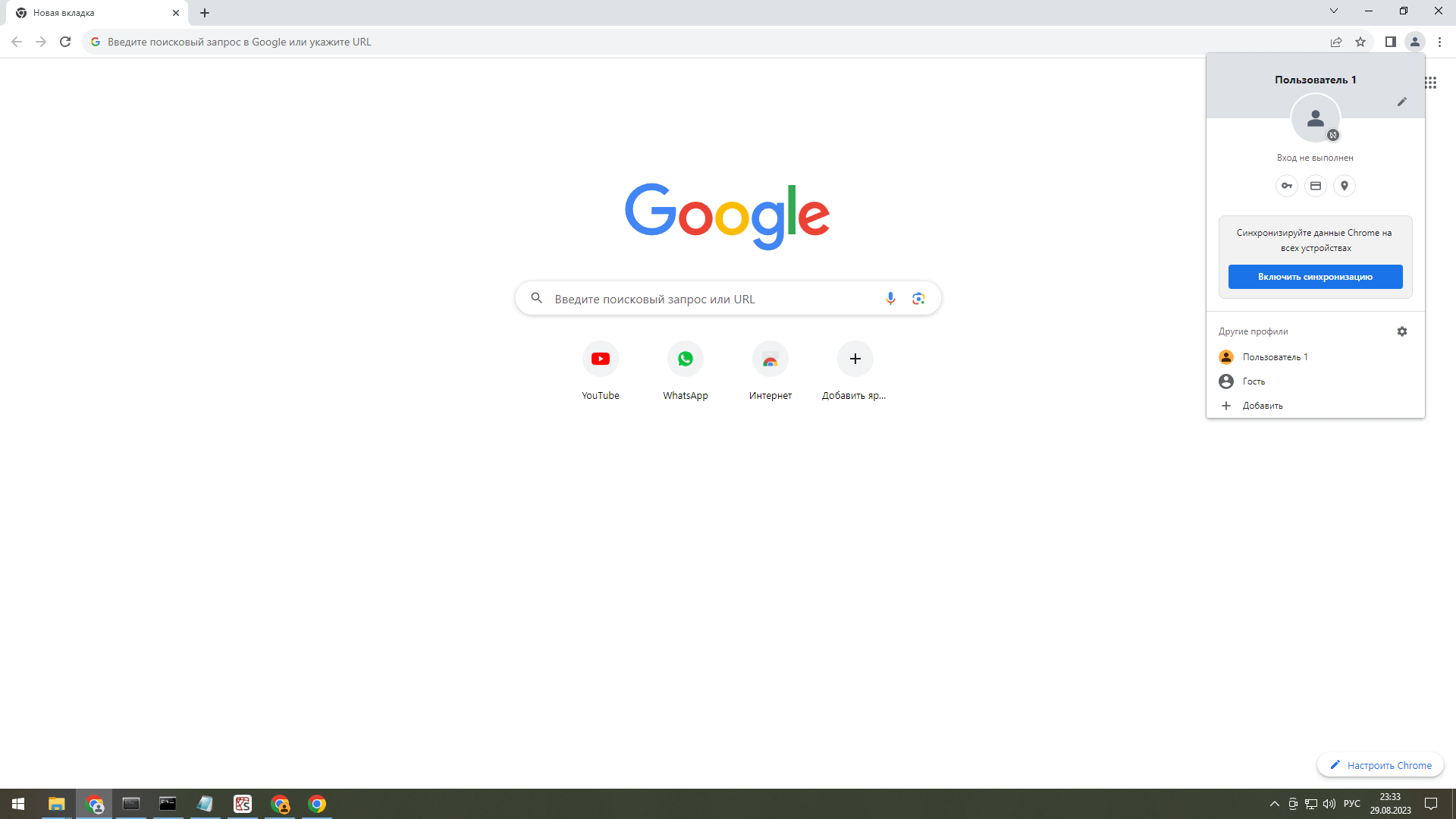The width and height of the screenshot is (1456, 819).
Task: Open Google Lens image search icon
Action: (x=918, y=299)
